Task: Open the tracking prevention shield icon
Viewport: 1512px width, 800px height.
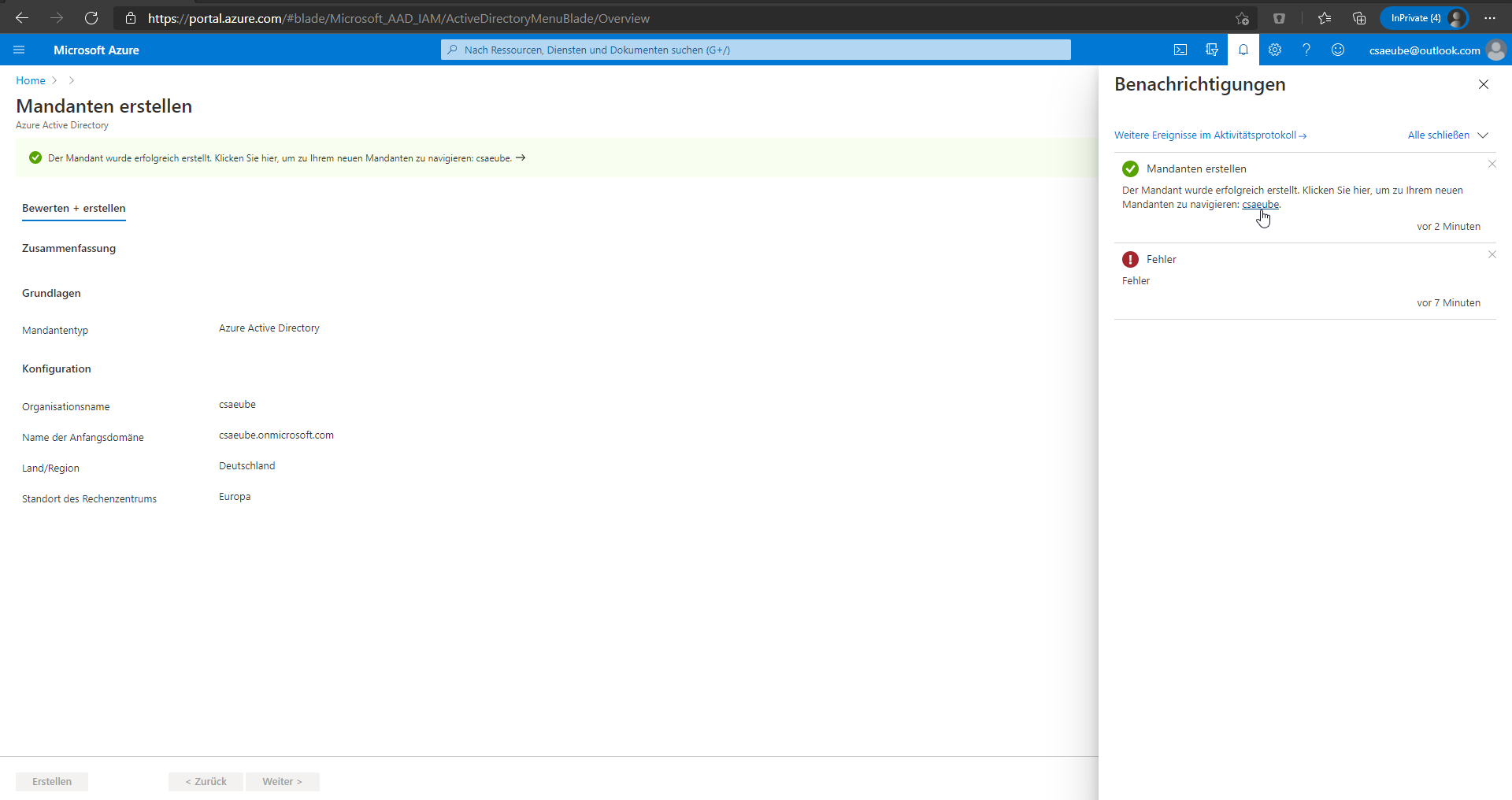Action: coord(1279,18)
